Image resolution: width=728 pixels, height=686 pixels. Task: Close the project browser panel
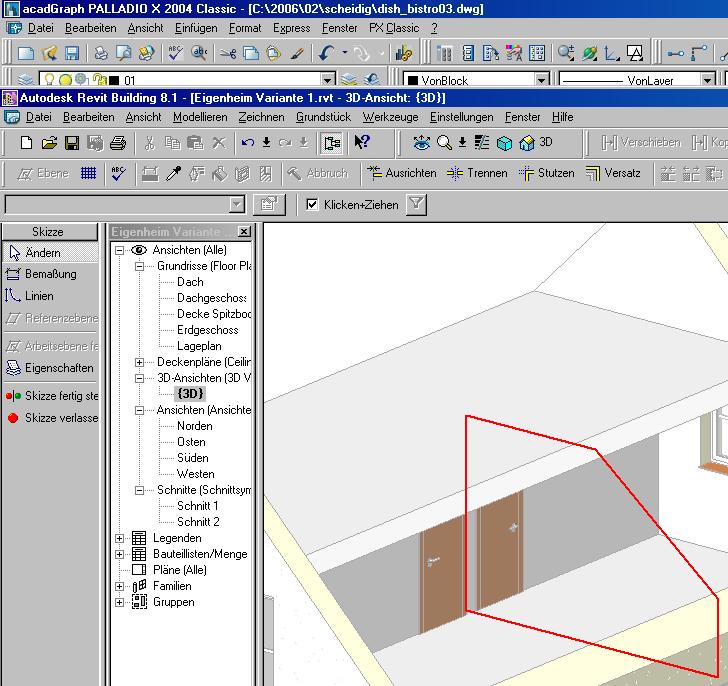tap(244, 231)
